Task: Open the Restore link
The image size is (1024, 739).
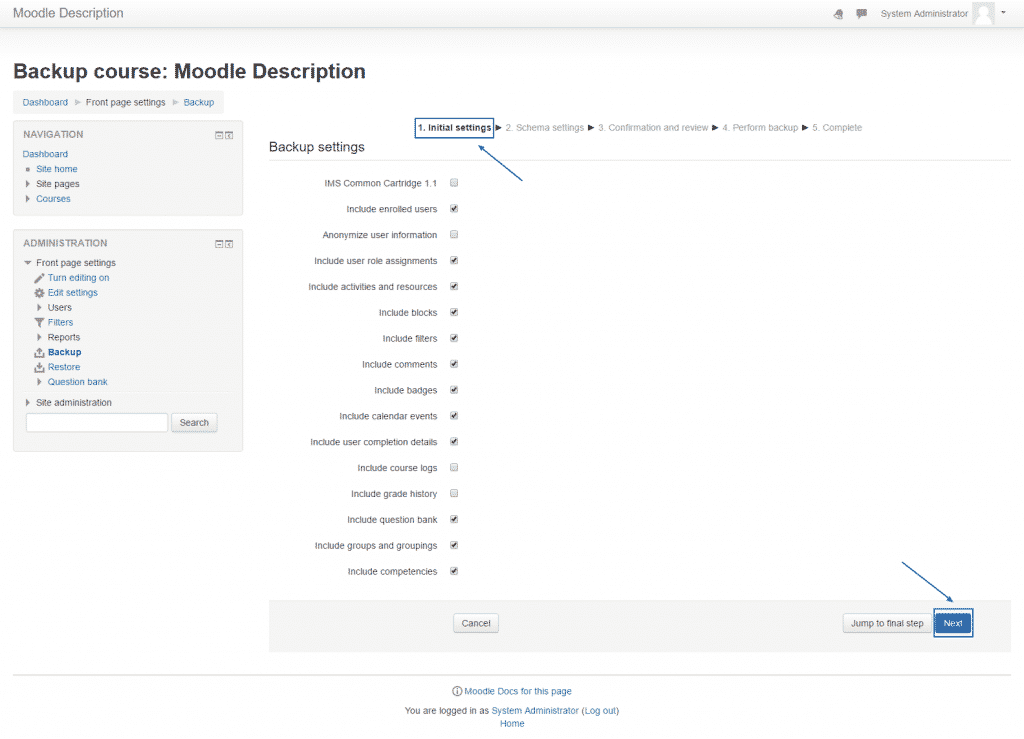Action: 64,368
